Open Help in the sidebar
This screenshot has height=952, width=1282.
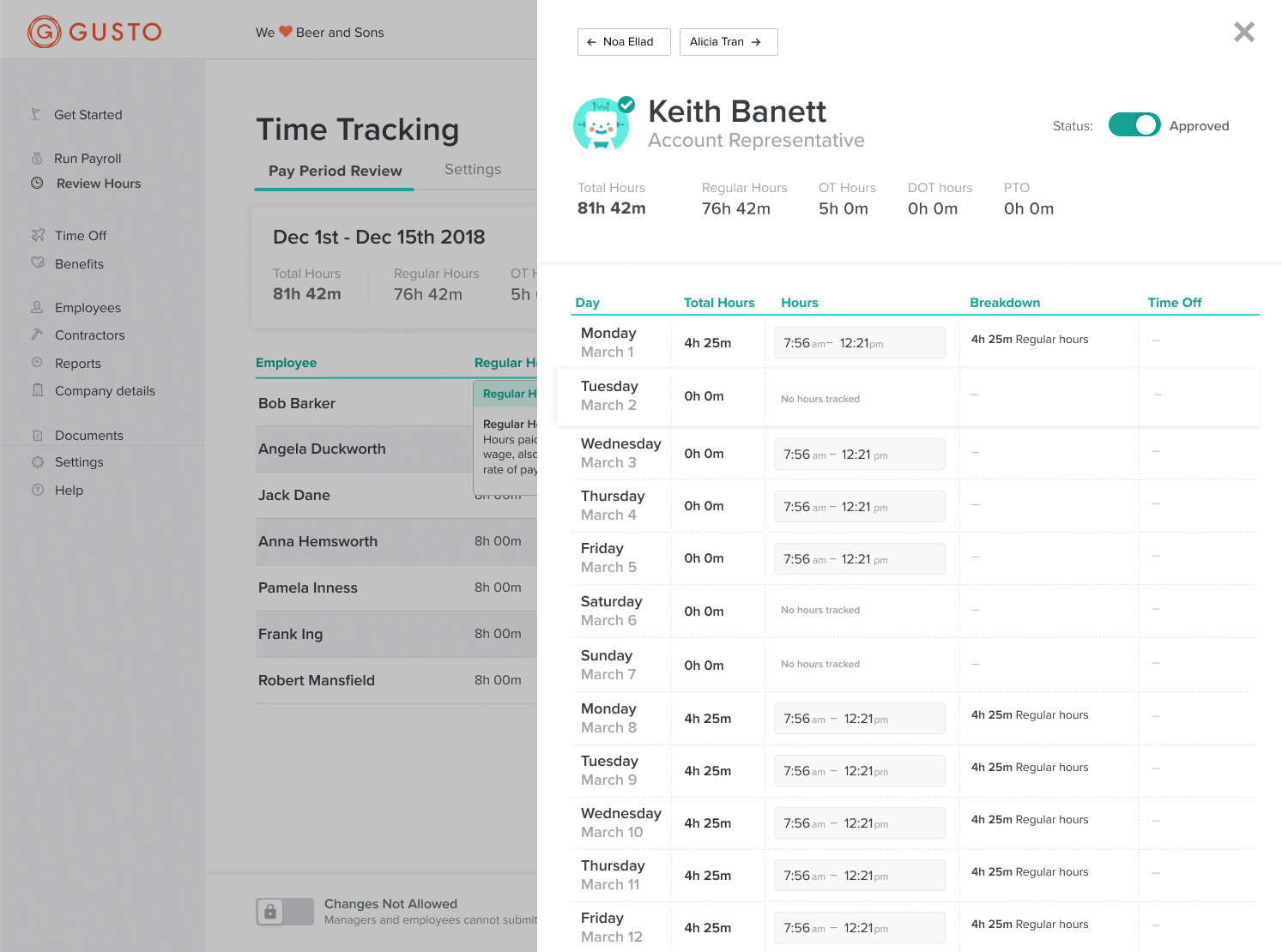click(x=69, y=491)
